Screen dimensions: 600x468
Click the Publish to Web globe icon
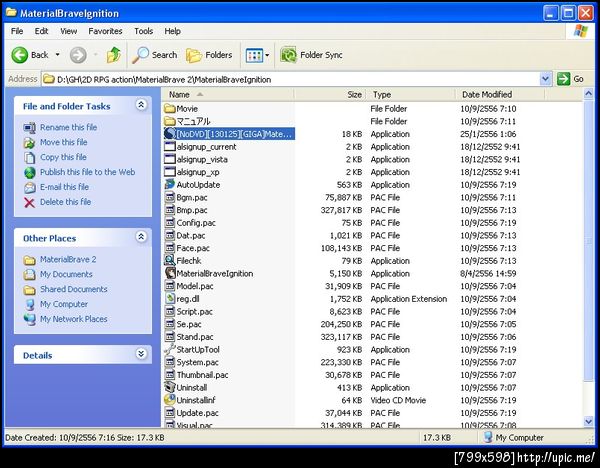[x=29, y=172]
